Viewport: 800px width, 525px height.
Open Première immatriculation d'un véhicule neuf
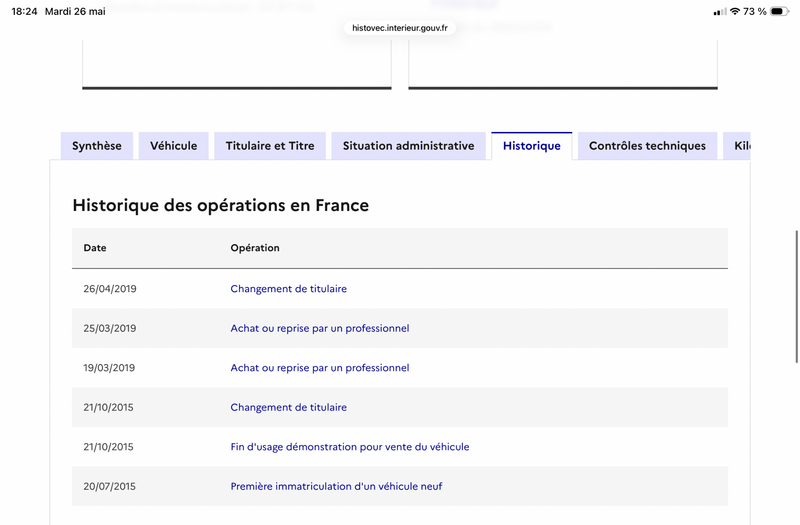tap(336, 487)
